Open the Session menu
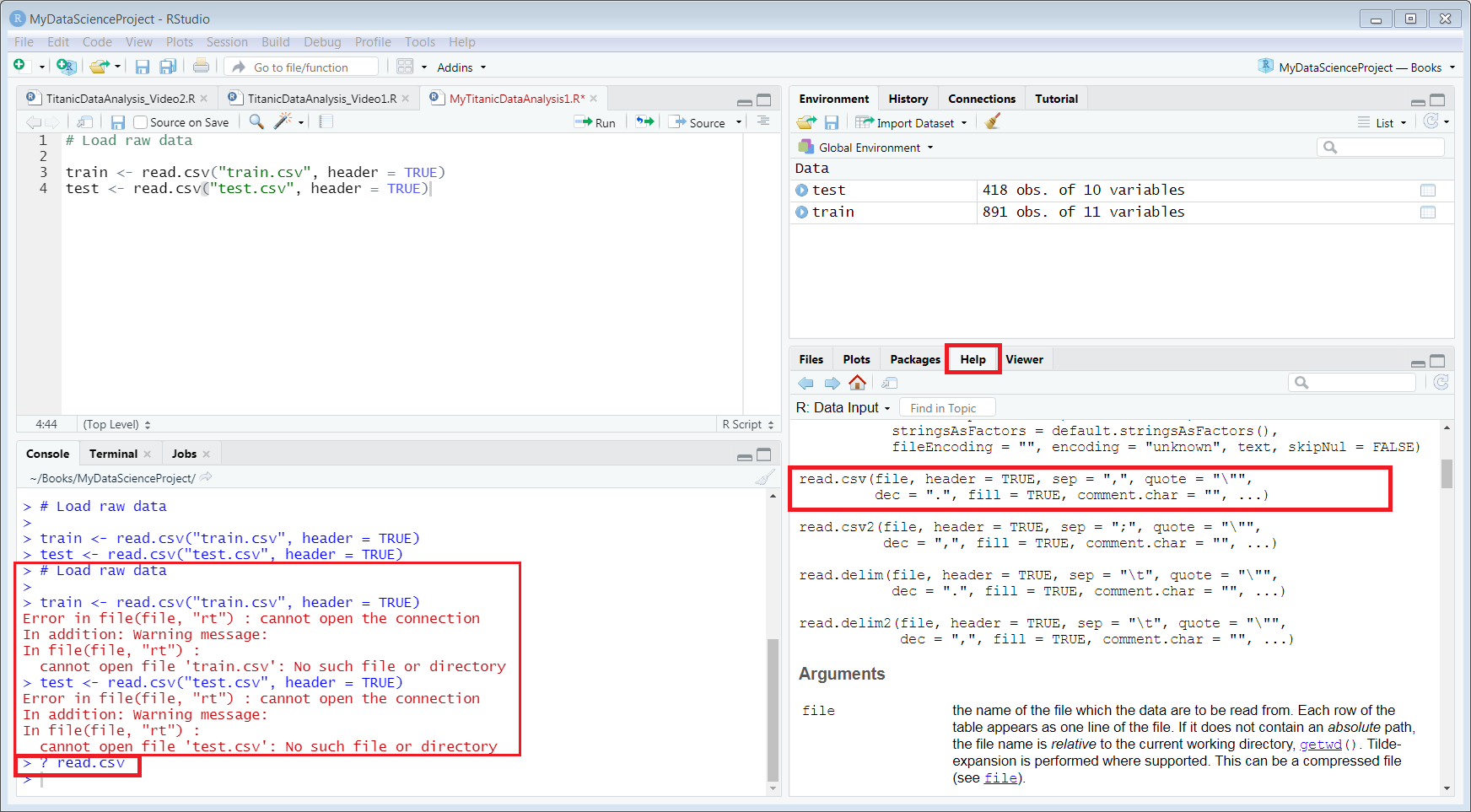Viewport: 1471px width, 812px height. click(x=227, y=42)
